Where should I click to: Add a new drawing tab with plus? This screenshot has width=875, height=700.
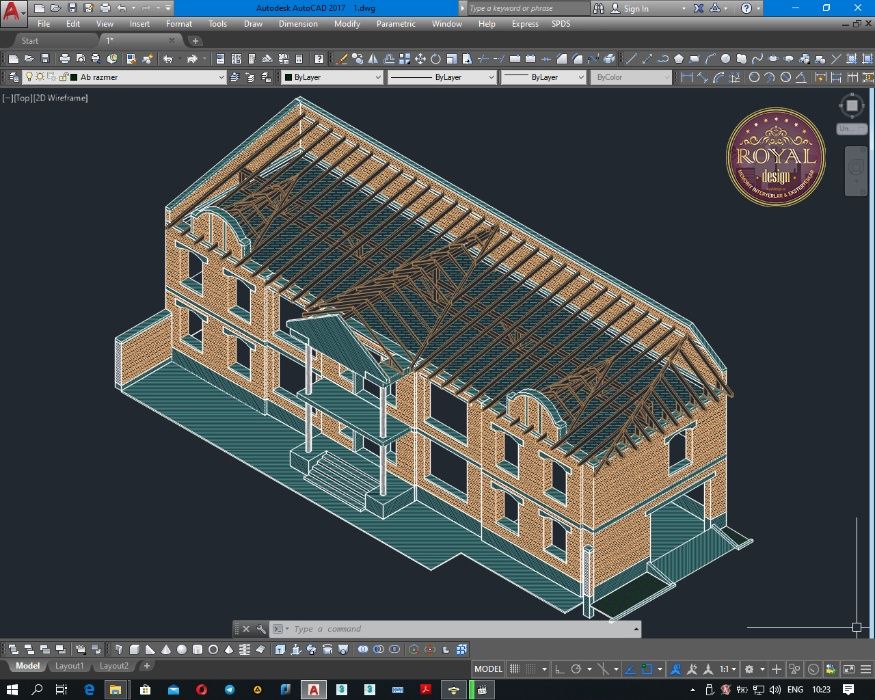(195, 41)
